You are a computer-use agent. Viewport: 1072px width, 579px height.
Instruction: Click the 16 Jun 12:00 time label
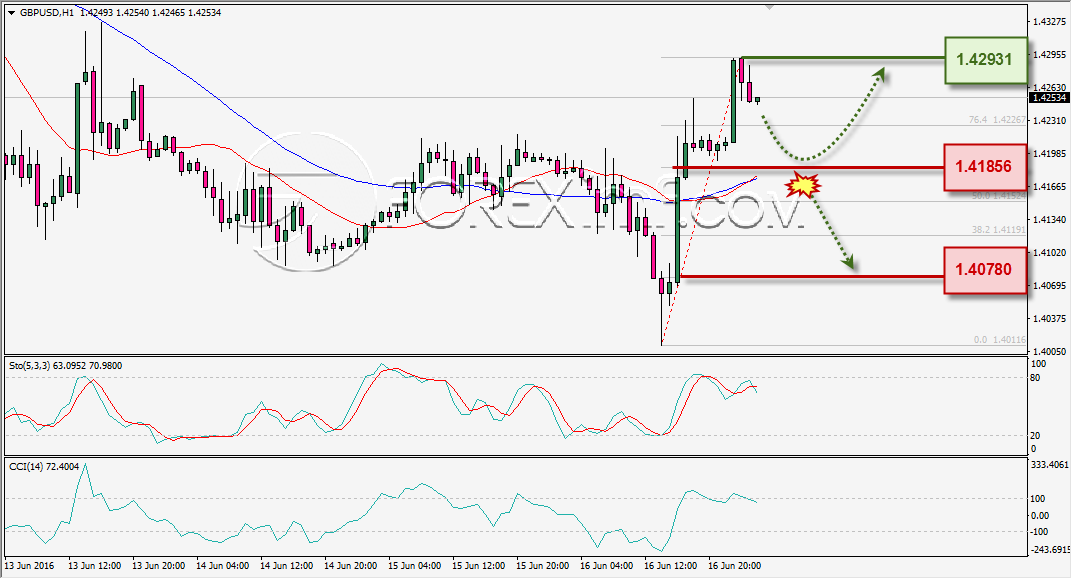click(x=671, y=566)
